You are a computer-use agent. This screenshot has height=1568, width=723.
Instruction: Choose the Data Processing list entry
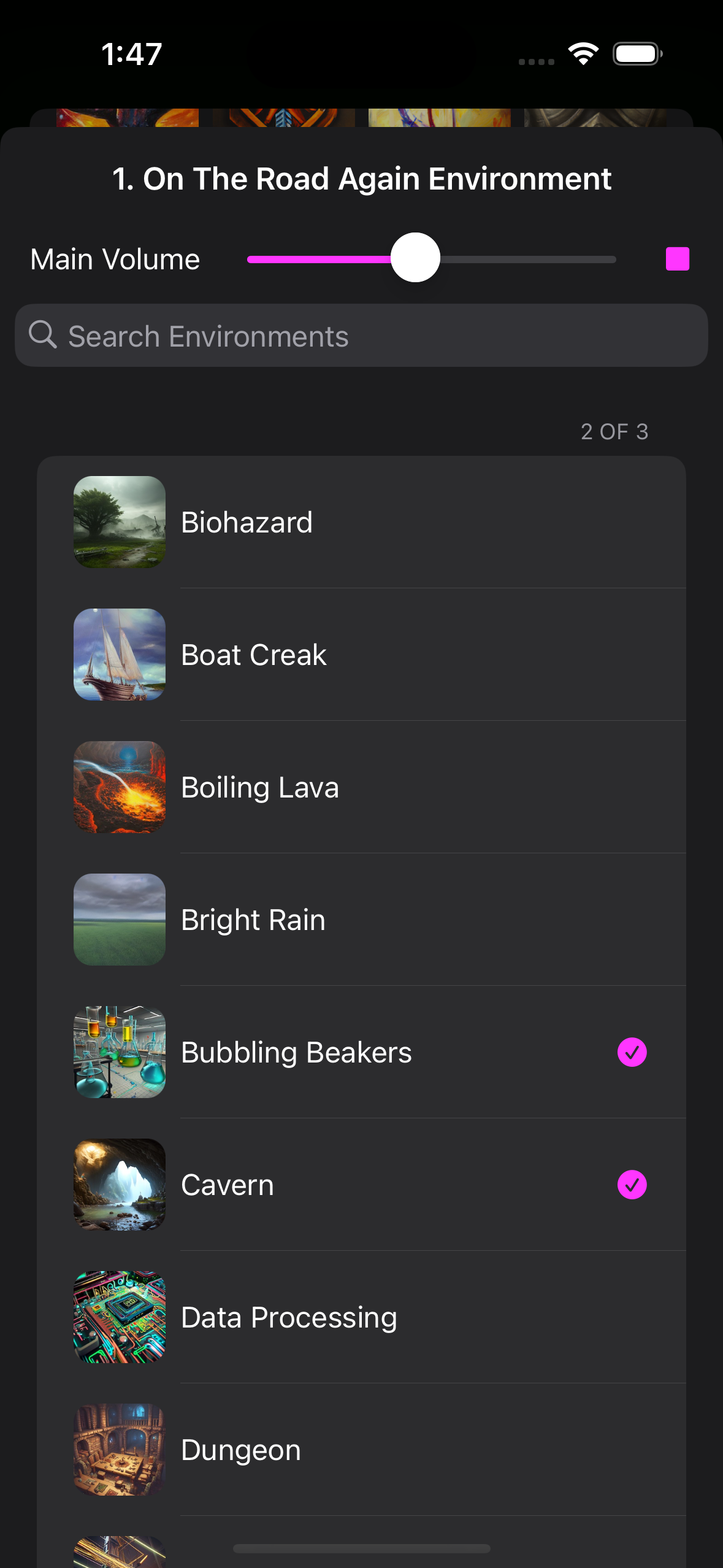click(x=289, y=1318)
